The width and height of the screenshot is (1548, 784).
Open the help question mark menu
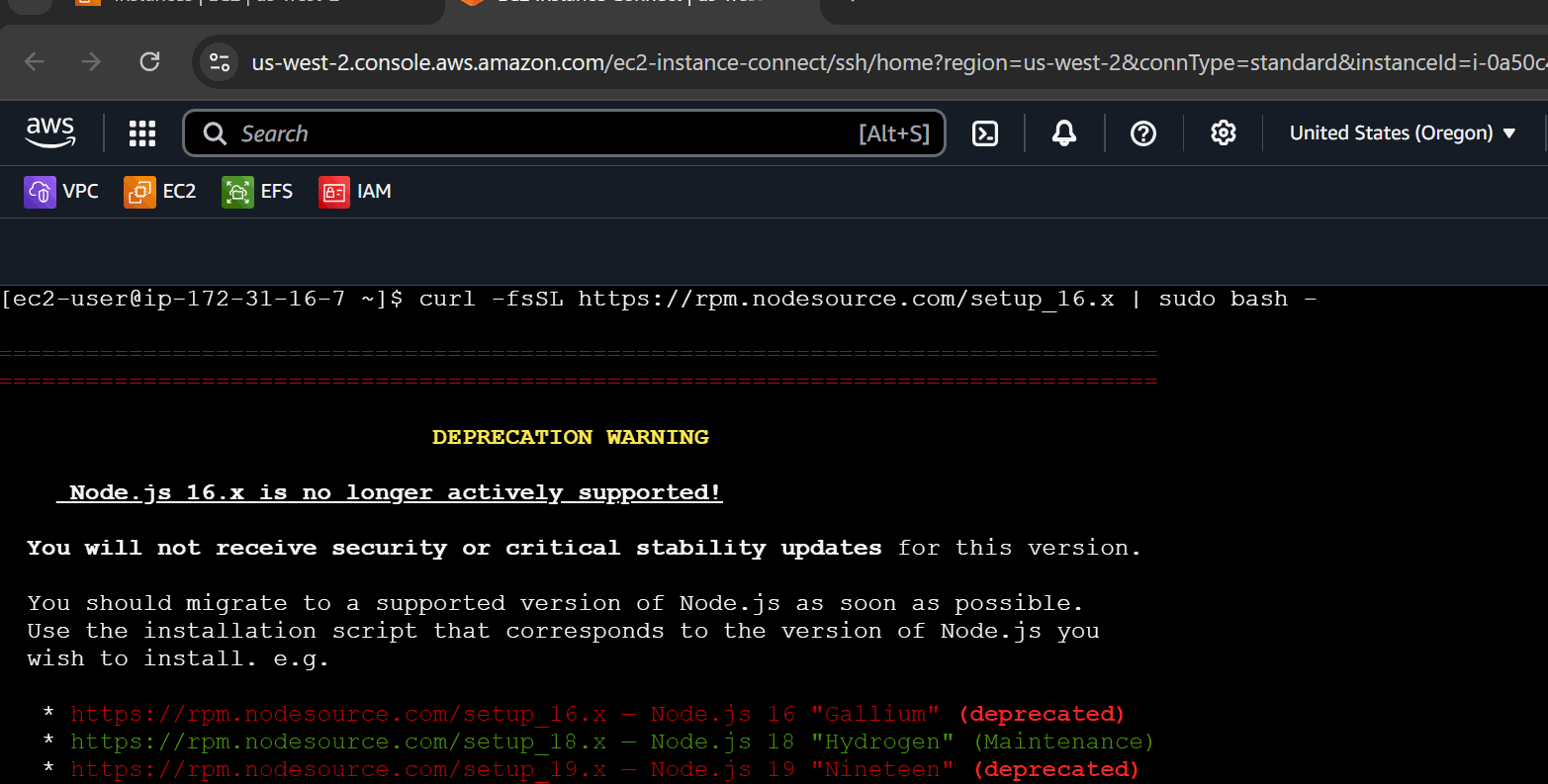[x=1143, y=133]
